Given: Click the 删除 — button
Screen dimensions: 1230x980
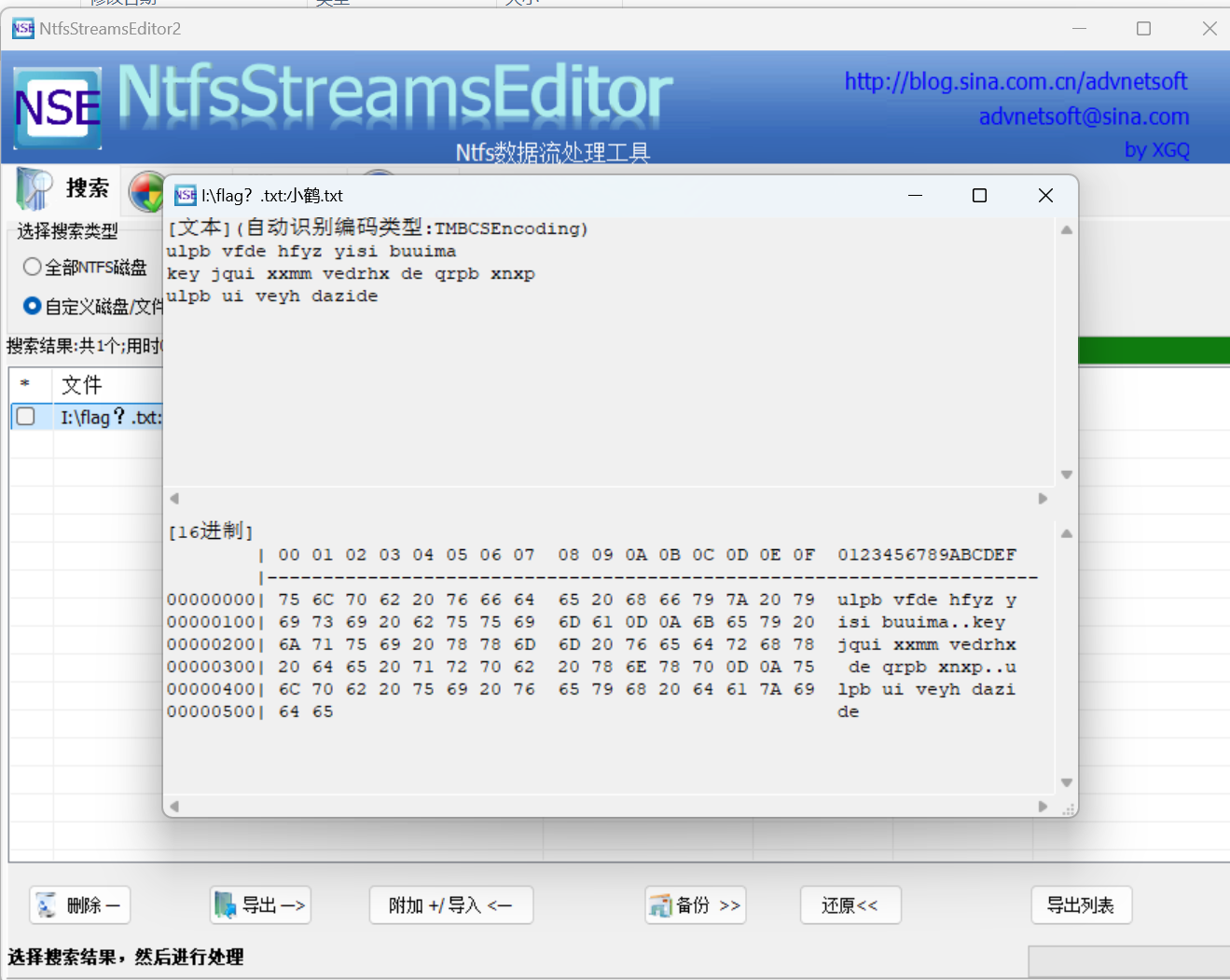Looking at the screenshot, I should click(x=80, y=904).
